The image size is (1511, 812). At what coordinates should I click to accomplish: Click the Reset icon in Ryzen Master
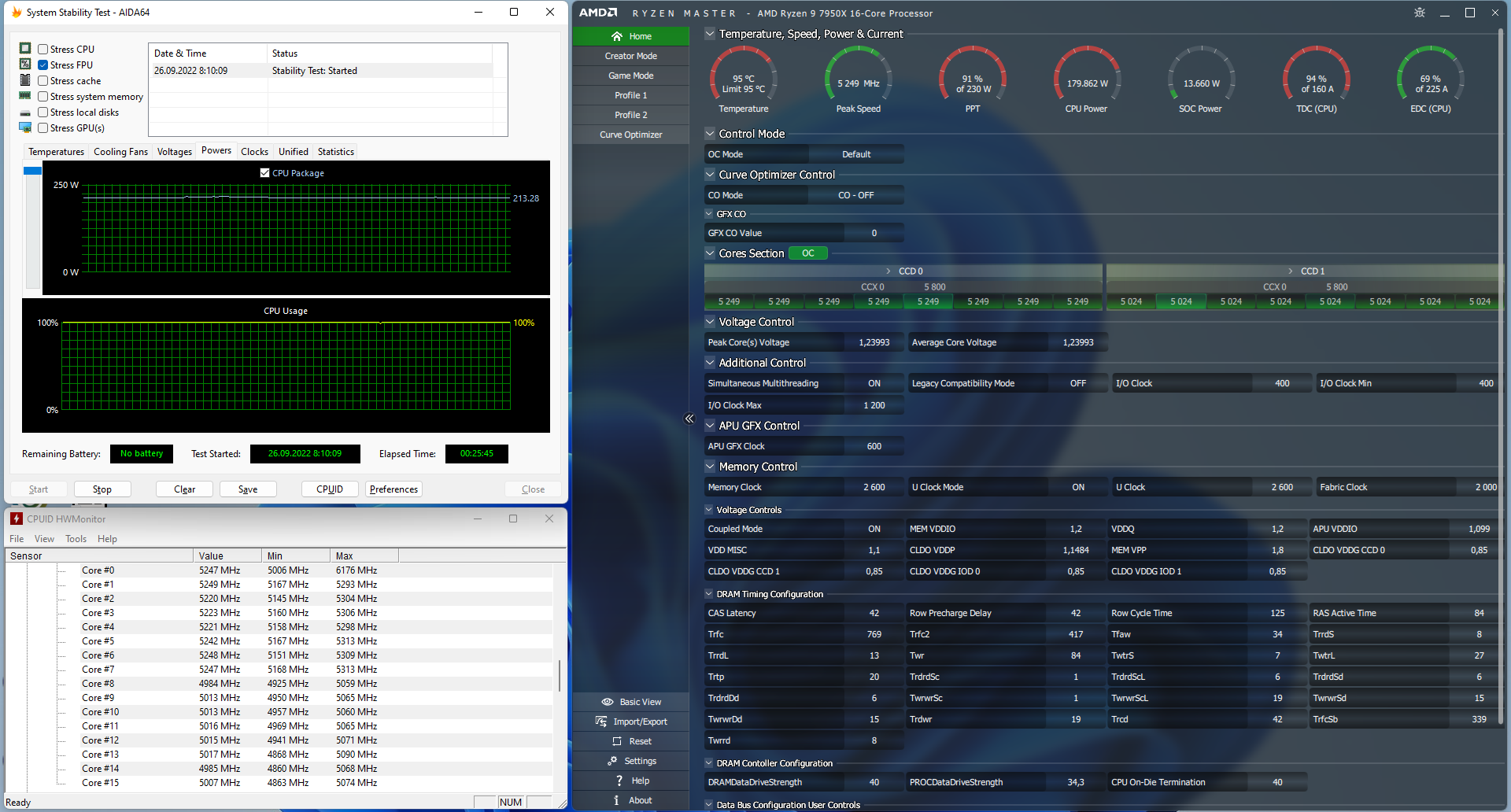point(618,741)
